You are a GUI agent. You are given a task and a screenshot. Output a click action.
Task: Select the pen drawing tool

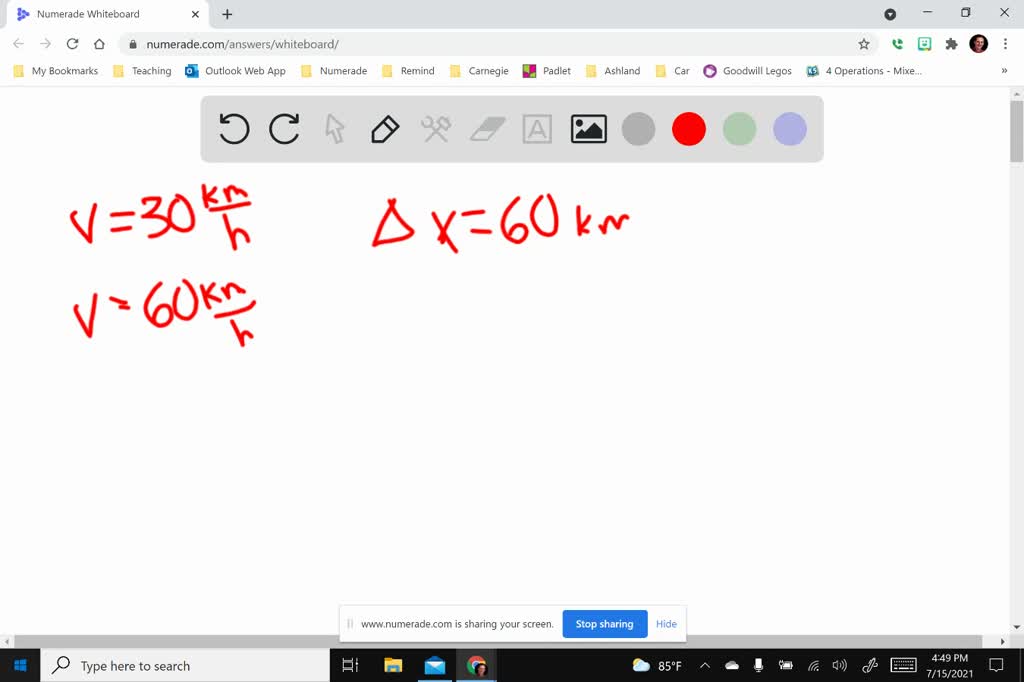point(385,128)
